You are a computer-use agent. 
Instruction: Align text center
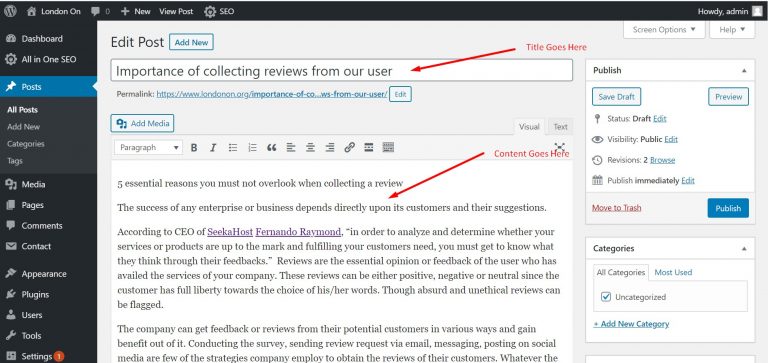(311, 147)
